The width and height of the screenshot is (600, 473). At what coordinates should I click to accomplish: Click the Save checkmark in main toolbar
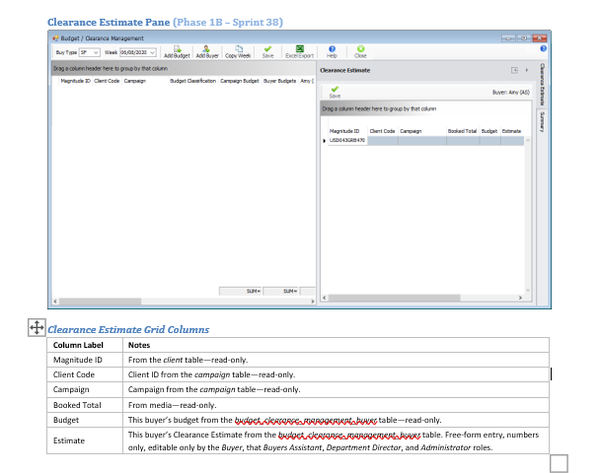[267, 50]
